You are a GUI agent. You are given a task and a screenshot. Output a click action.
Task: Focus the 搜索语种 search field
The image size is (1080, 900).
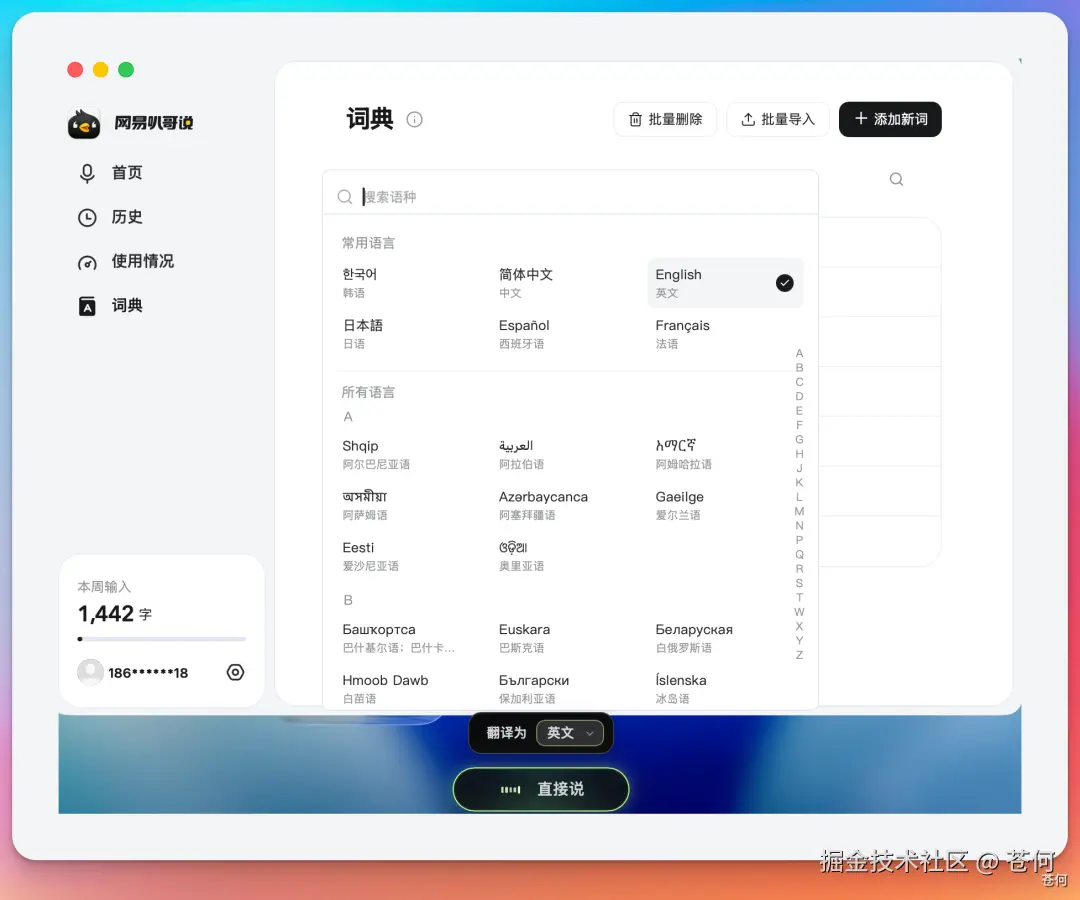click(570, 197)
